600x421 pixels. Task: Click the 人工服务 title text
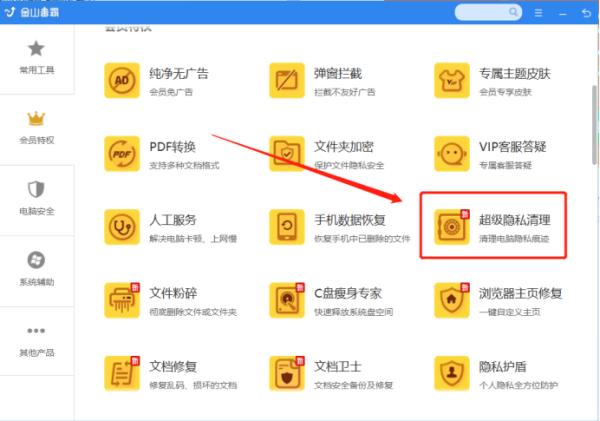[x=173, y=220]
